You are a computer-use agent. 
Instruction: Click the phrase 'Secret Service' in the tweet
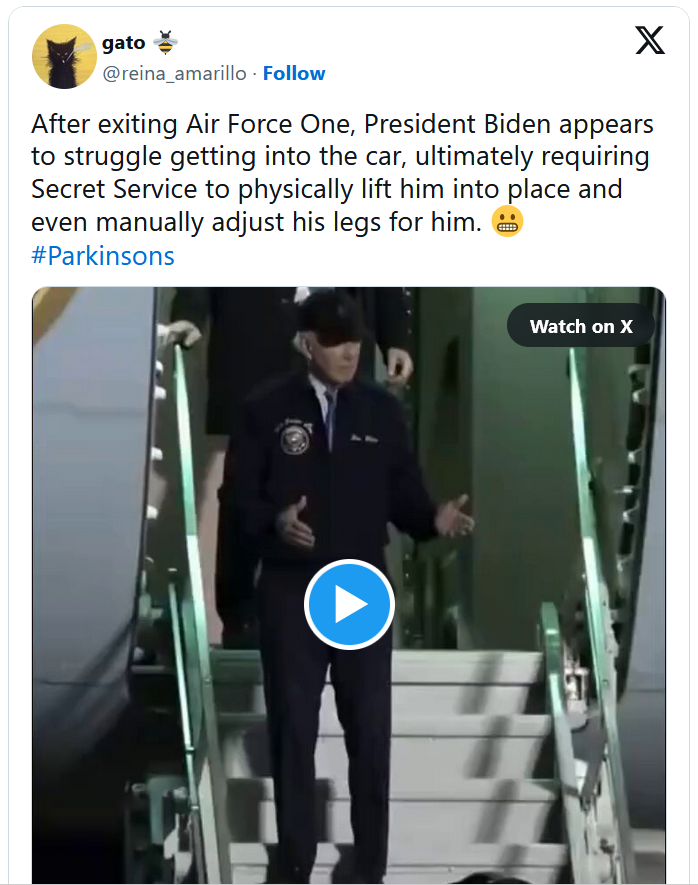pos(115,189)
